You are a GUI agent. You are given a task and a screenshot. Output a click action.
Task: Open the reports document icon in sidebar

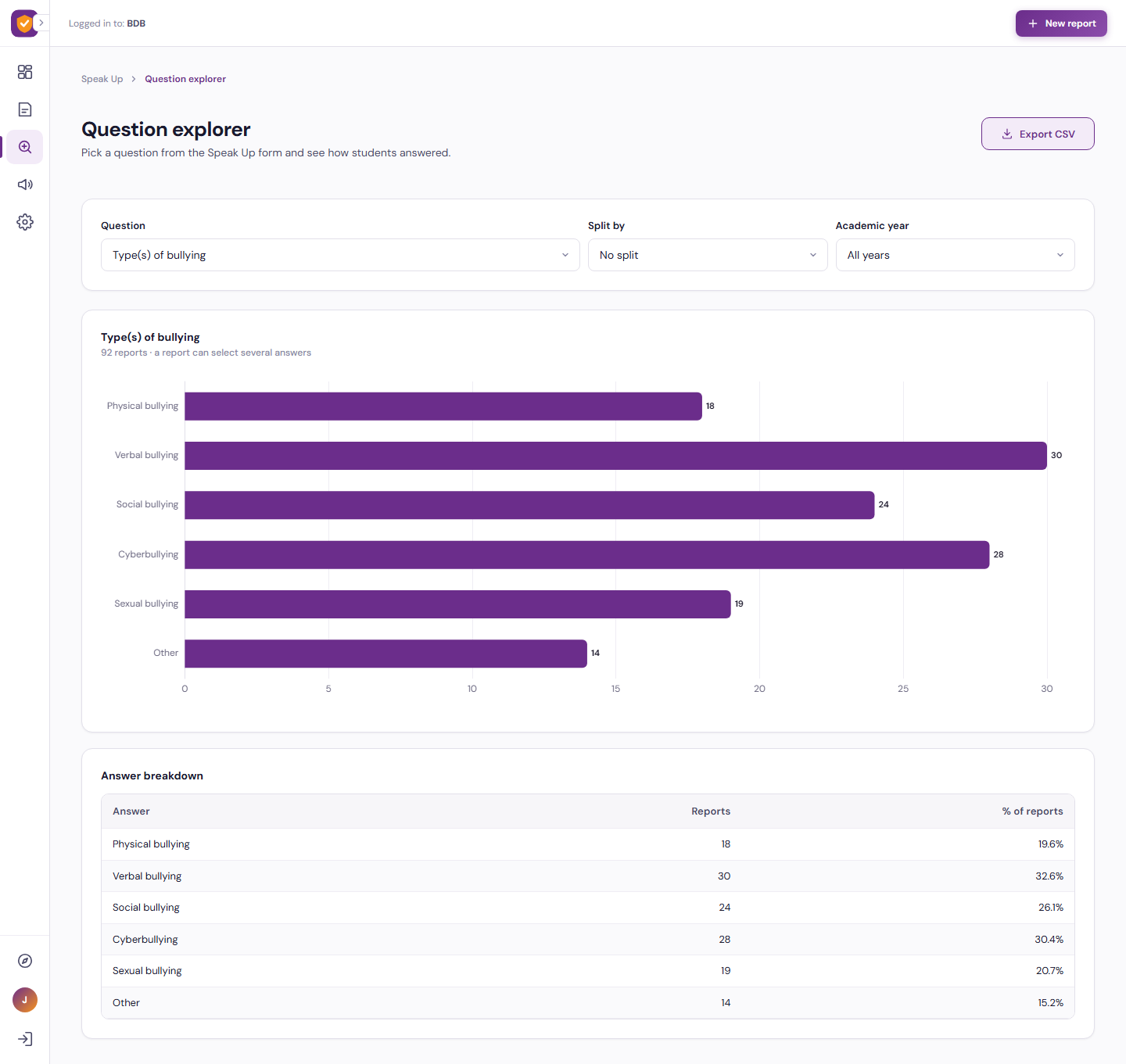pyautogui.click(x=25, y=109)
